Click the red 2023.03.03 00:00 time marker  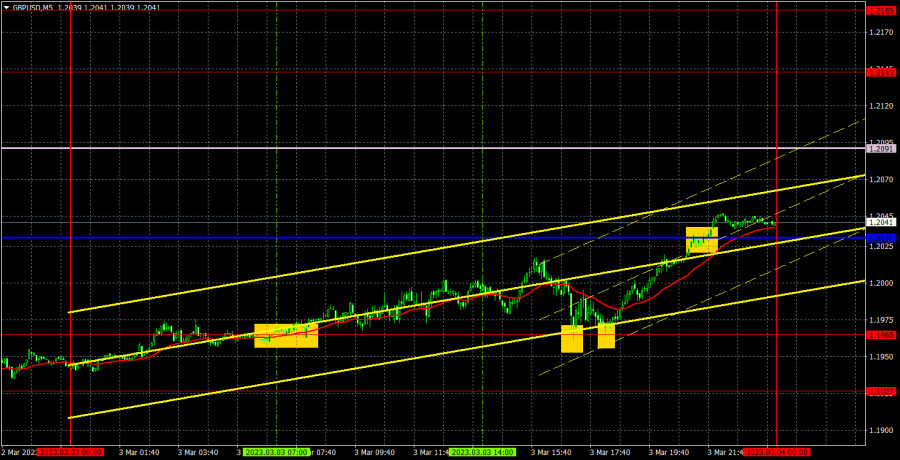point(70,453)
